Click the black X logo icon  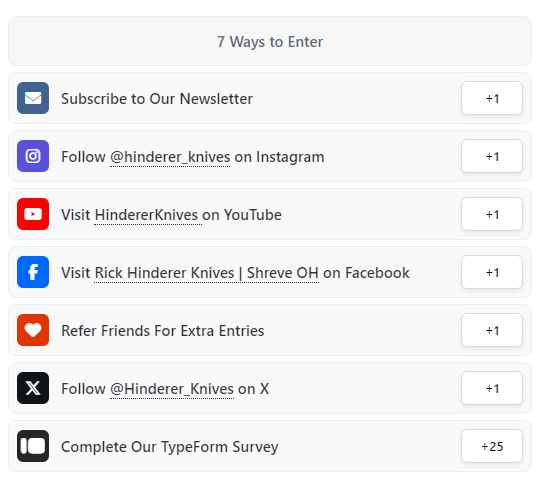click(x=33, y=388)
